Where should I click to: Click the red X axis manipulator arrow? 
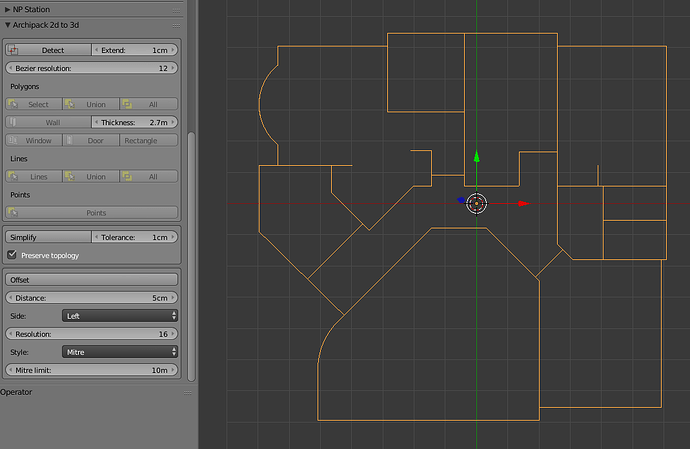coord(524,203)
